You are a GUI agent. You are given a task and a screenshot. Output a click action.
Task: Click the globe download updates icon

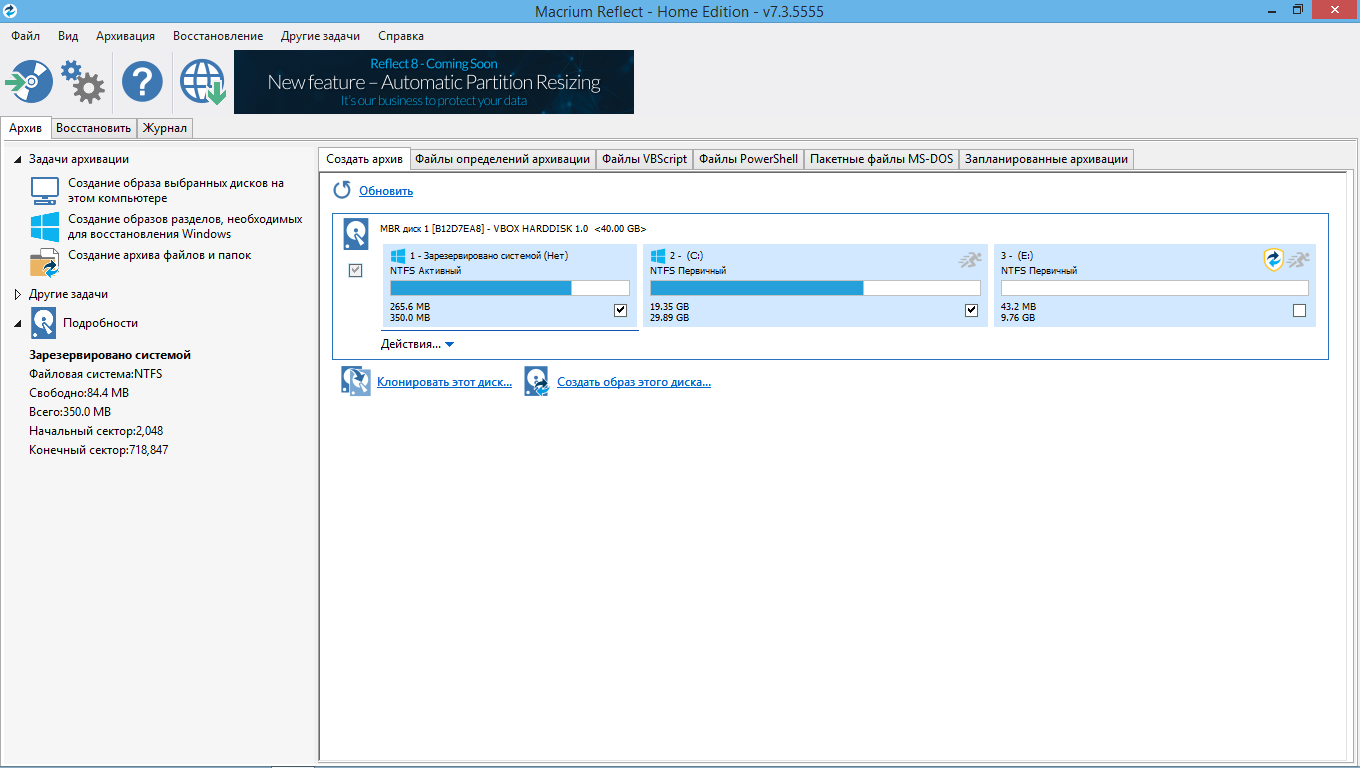tap(203, 81)
